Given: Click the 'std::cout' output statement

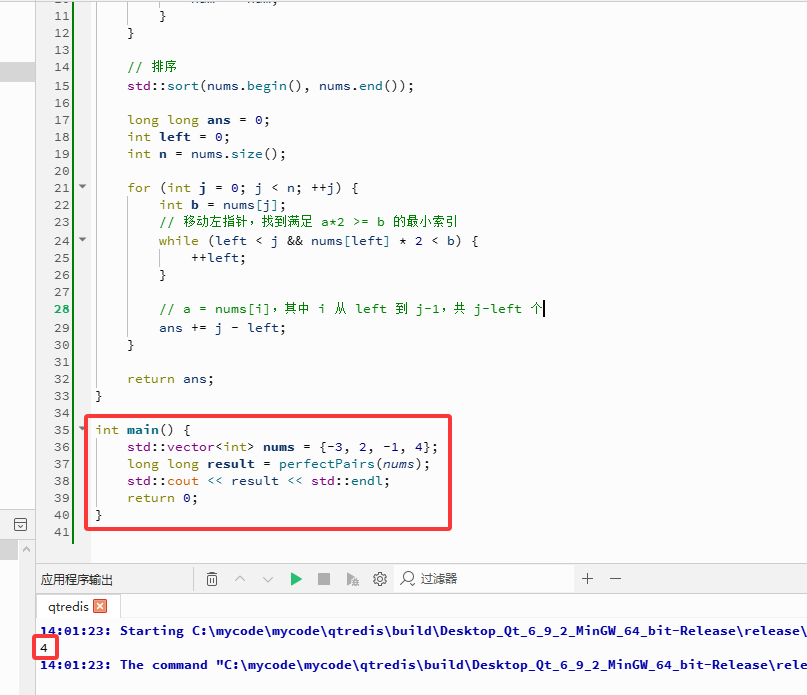Looking at the screenshot, I should (258, 481).
